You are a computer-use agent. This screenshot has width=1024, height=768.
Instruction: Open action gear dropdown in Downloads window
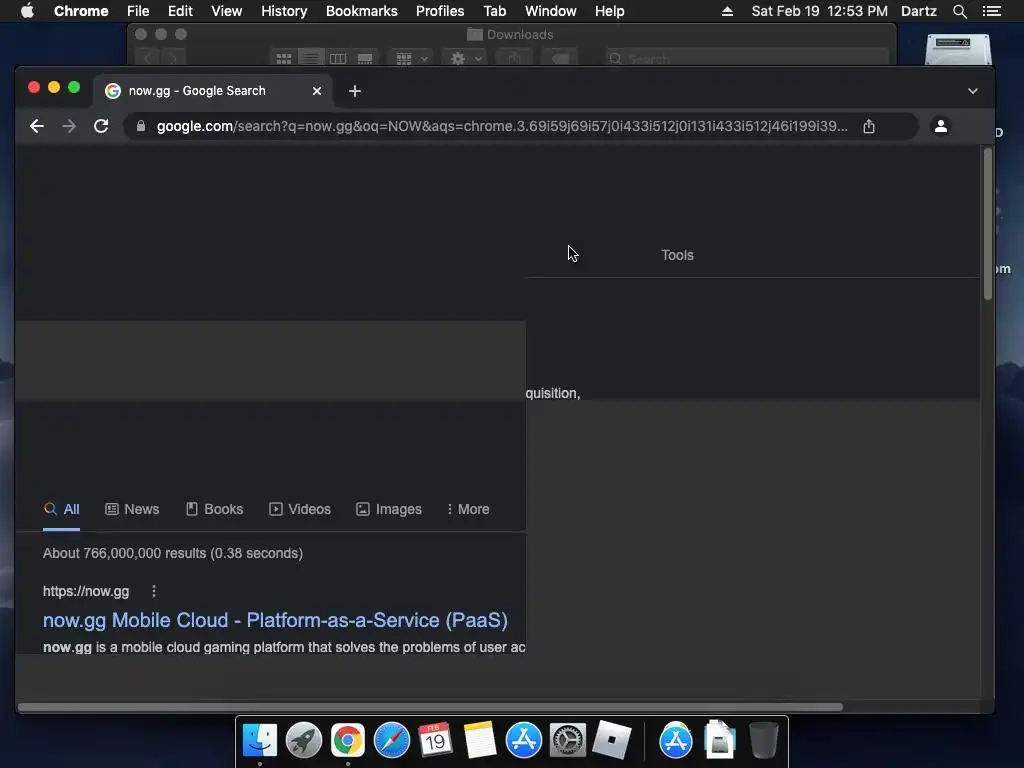tap(466, 59)
